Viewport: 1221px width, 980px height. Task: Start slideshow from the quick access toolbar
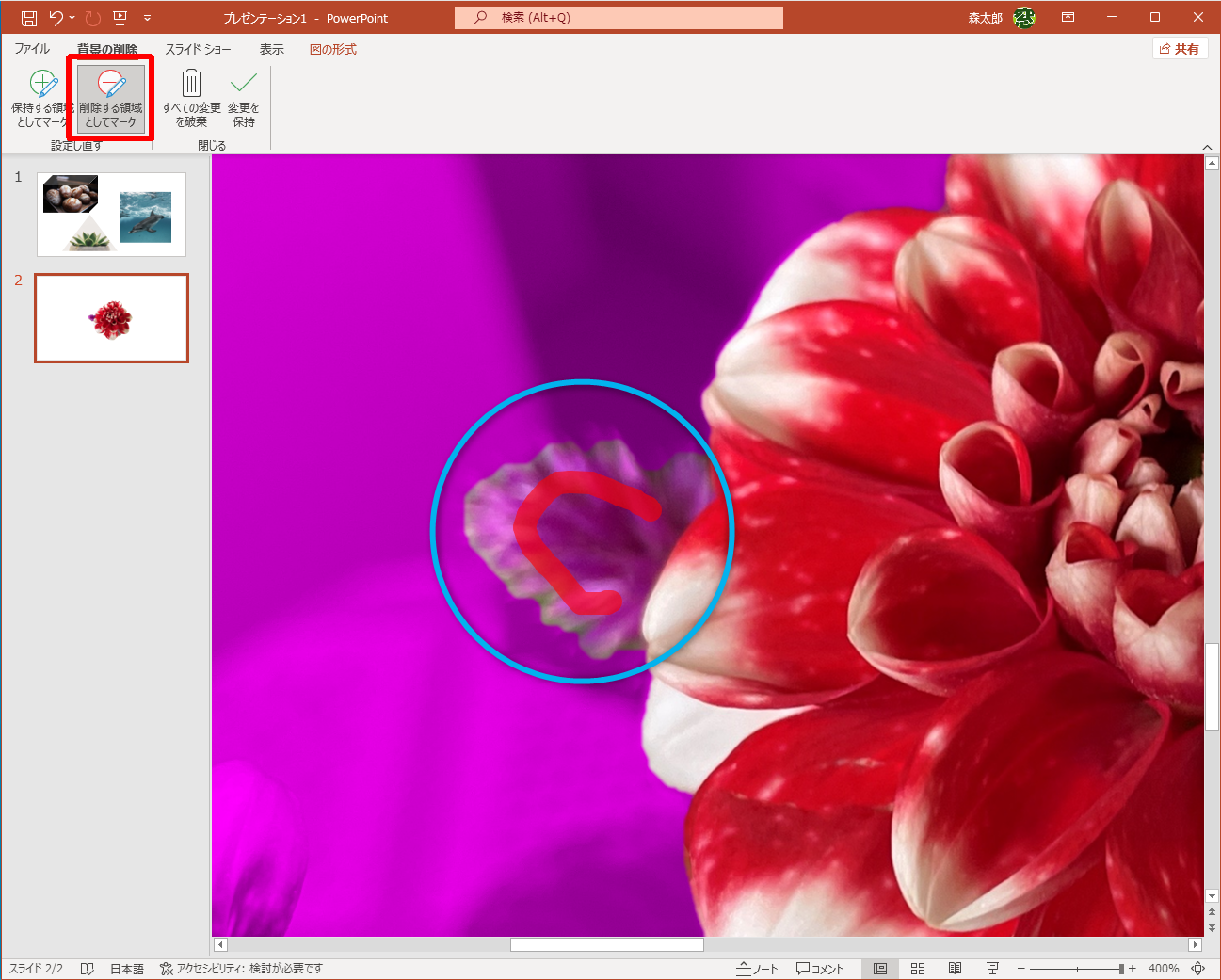(120, 18)
